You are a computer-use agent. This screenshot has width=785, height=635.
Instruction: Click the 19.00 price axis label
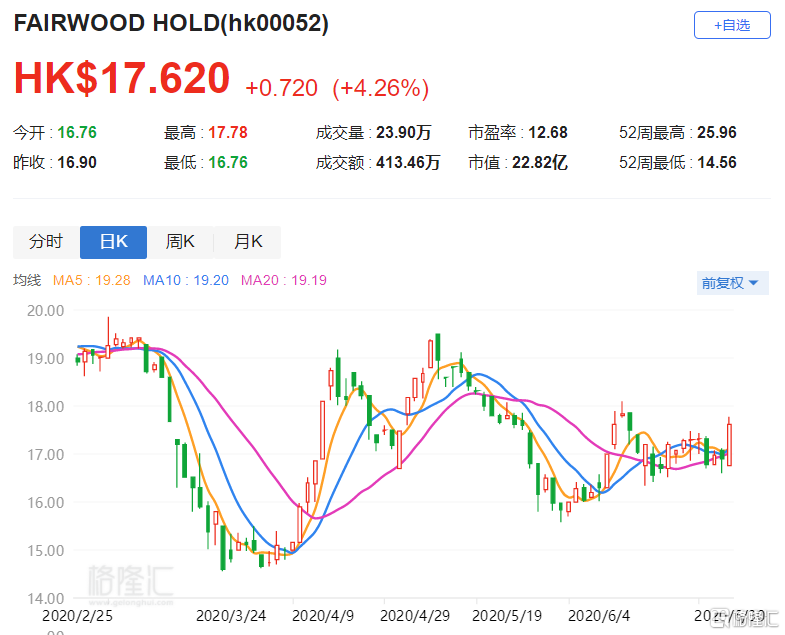click(46, 359)
